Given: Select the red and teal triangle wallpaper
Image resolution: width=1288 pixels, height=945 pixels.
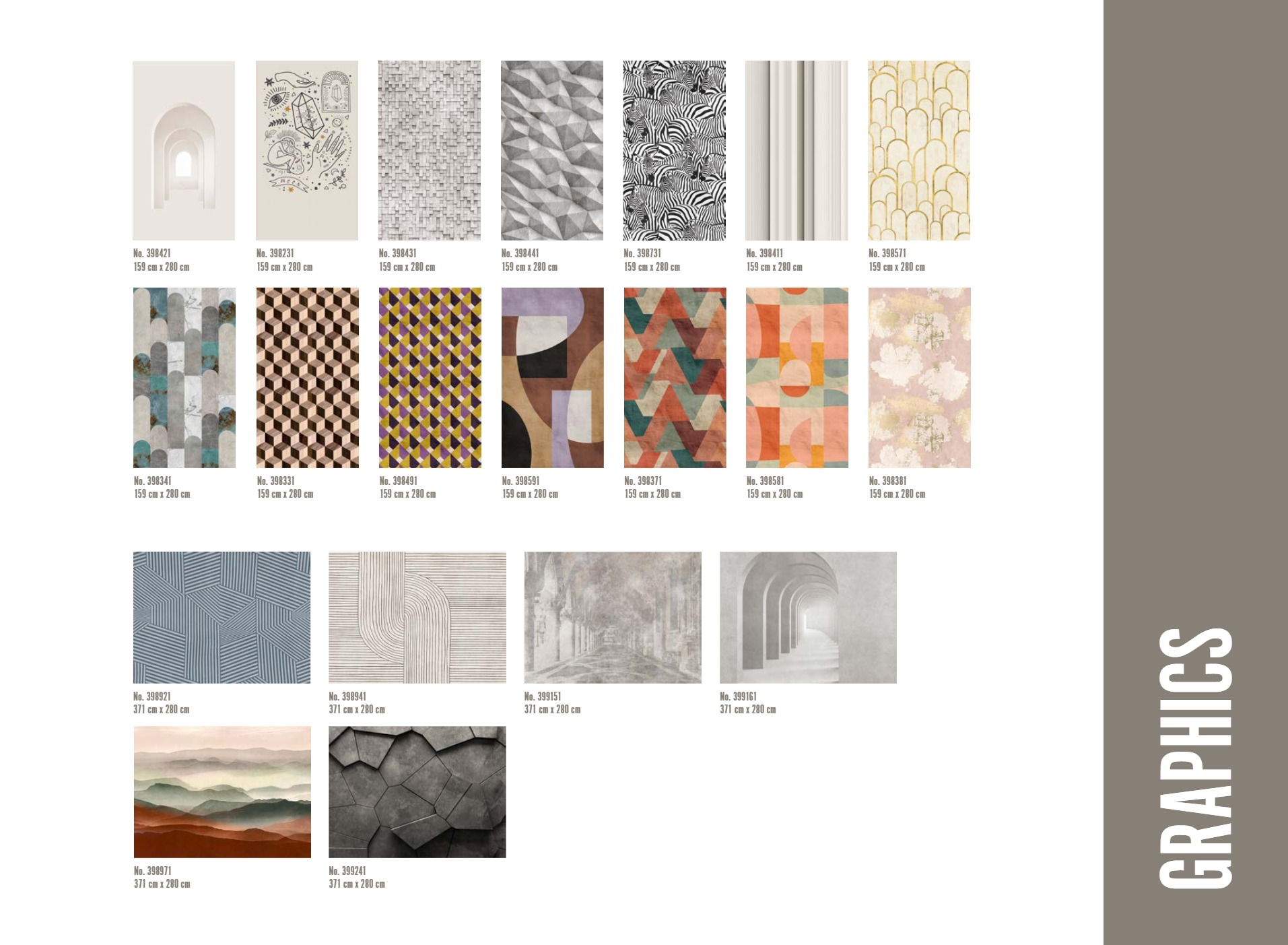Looking at the screenshot, I should [675, 378].
